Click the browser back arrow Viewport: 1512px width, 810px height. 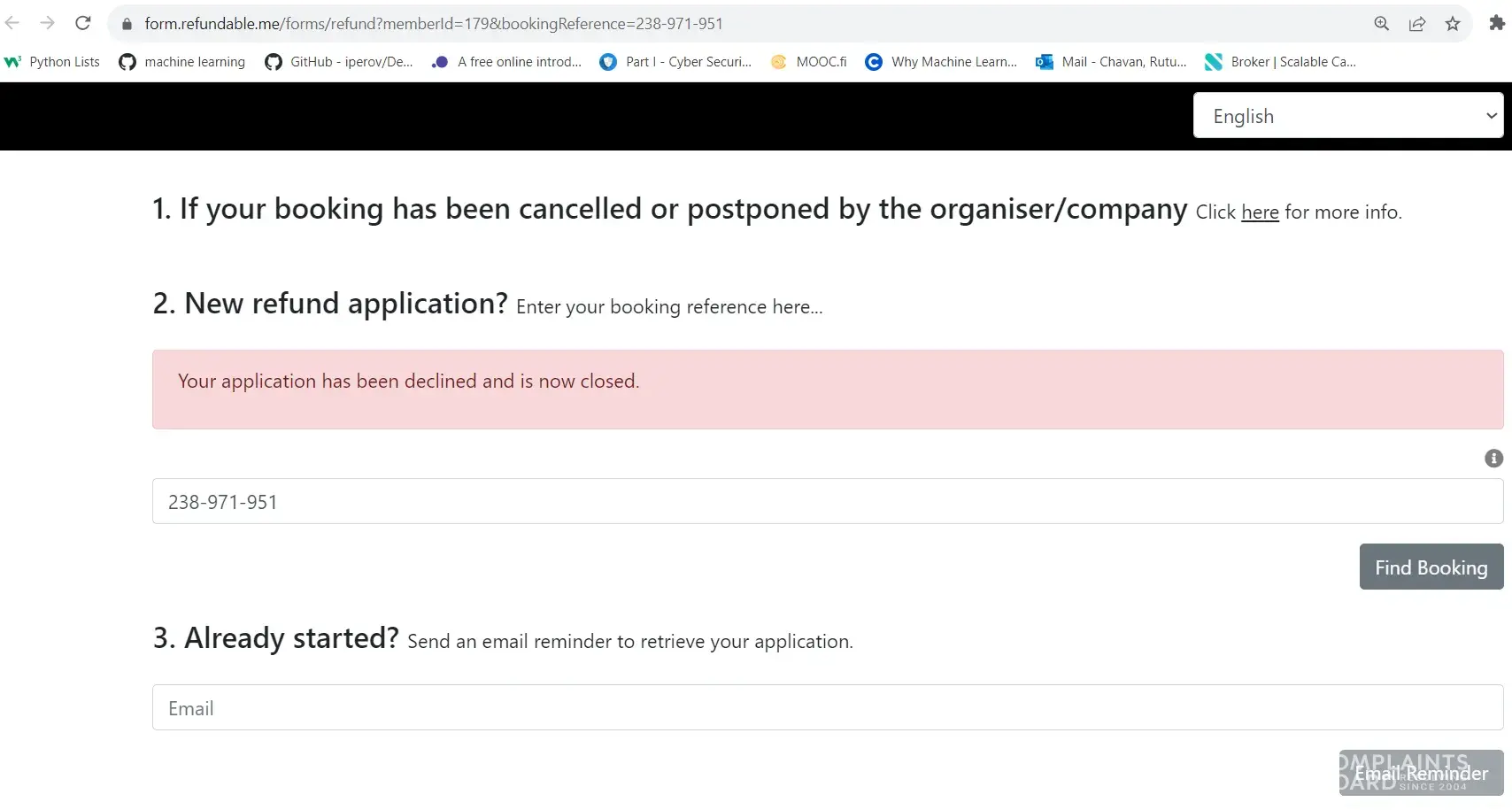(x=12, y=23)
